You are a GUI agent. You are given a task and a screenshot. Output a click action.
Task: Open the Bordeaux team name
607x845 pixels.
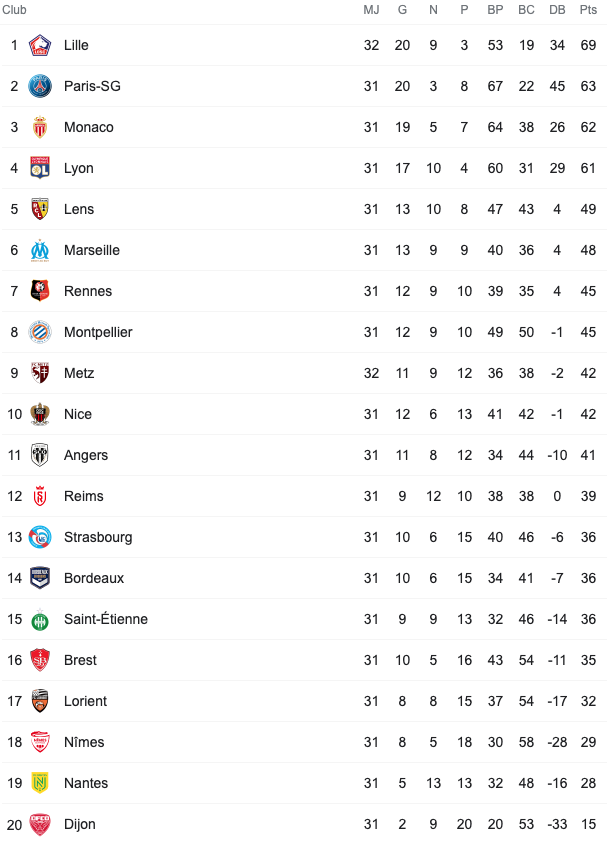(x=94, y=578)
